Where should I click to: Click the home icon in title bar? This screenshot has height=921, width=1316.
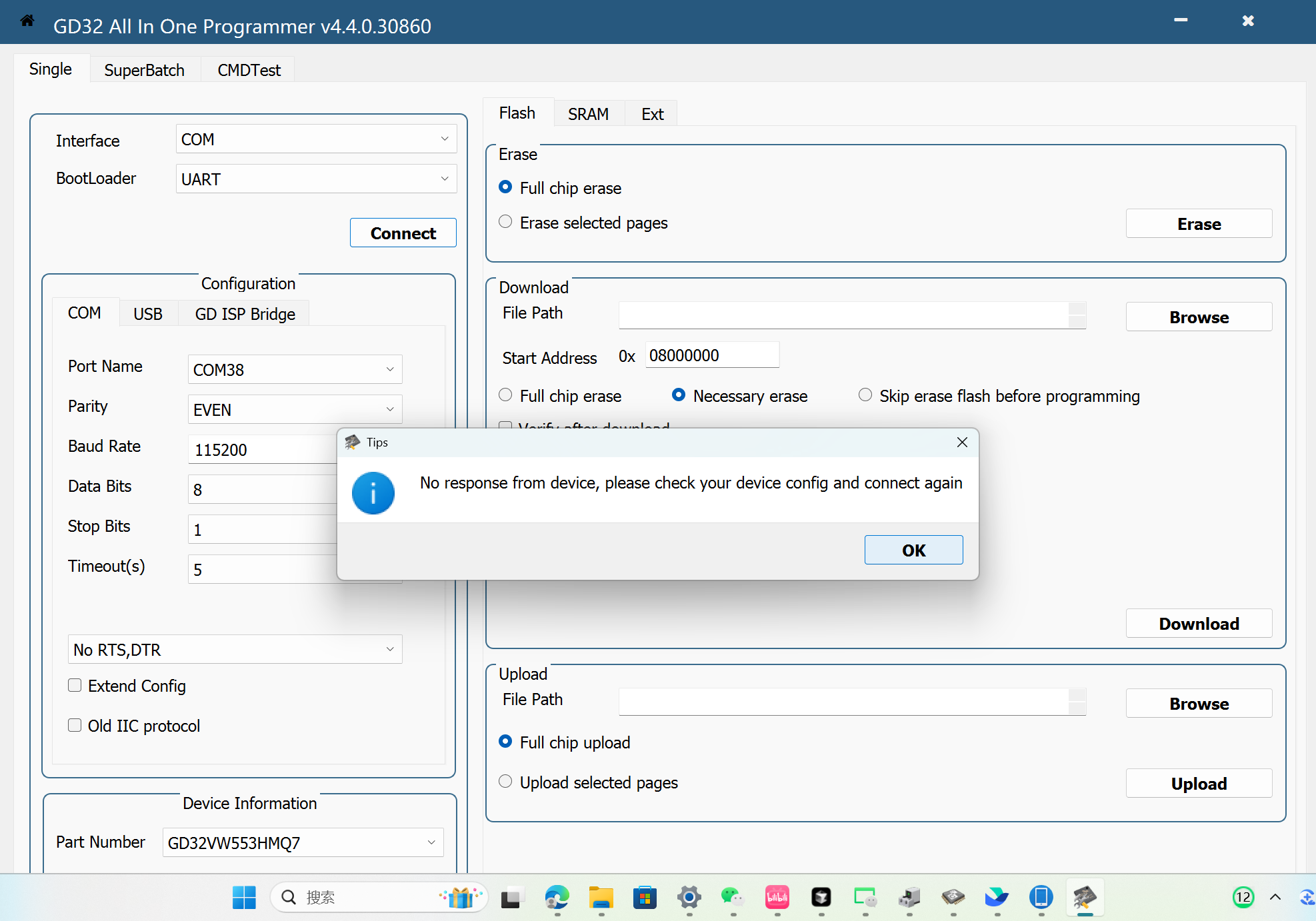click(27, 21)
